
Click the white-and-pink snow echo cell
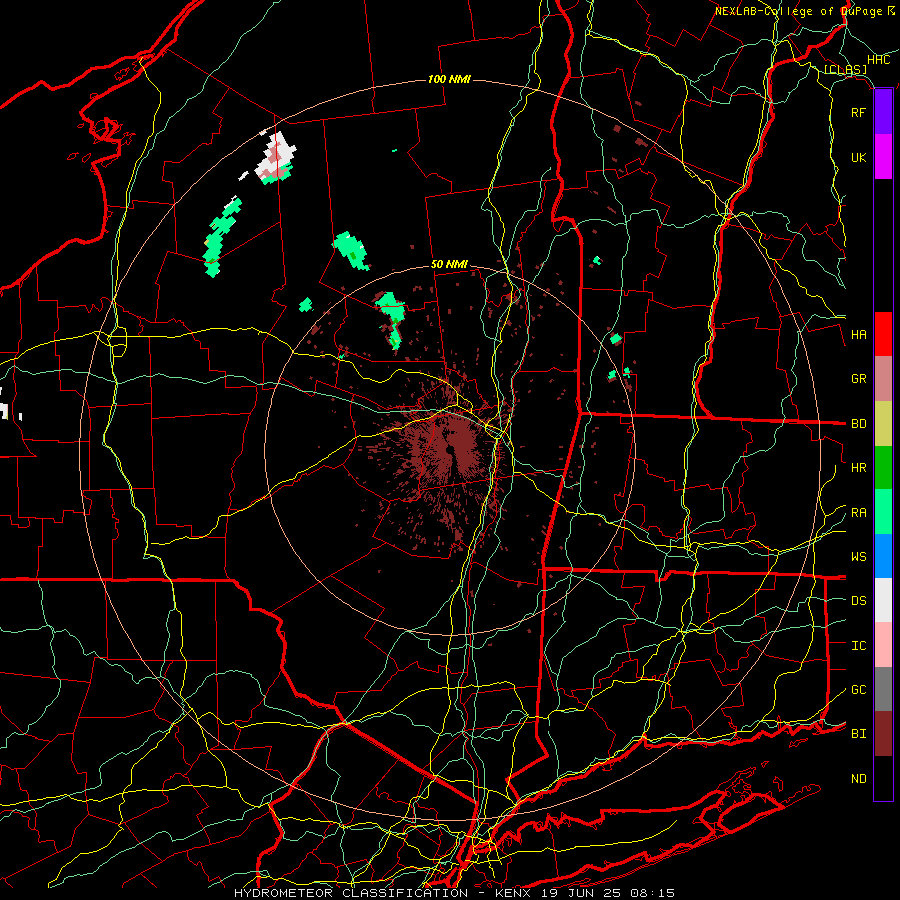[x=276, y=158]
